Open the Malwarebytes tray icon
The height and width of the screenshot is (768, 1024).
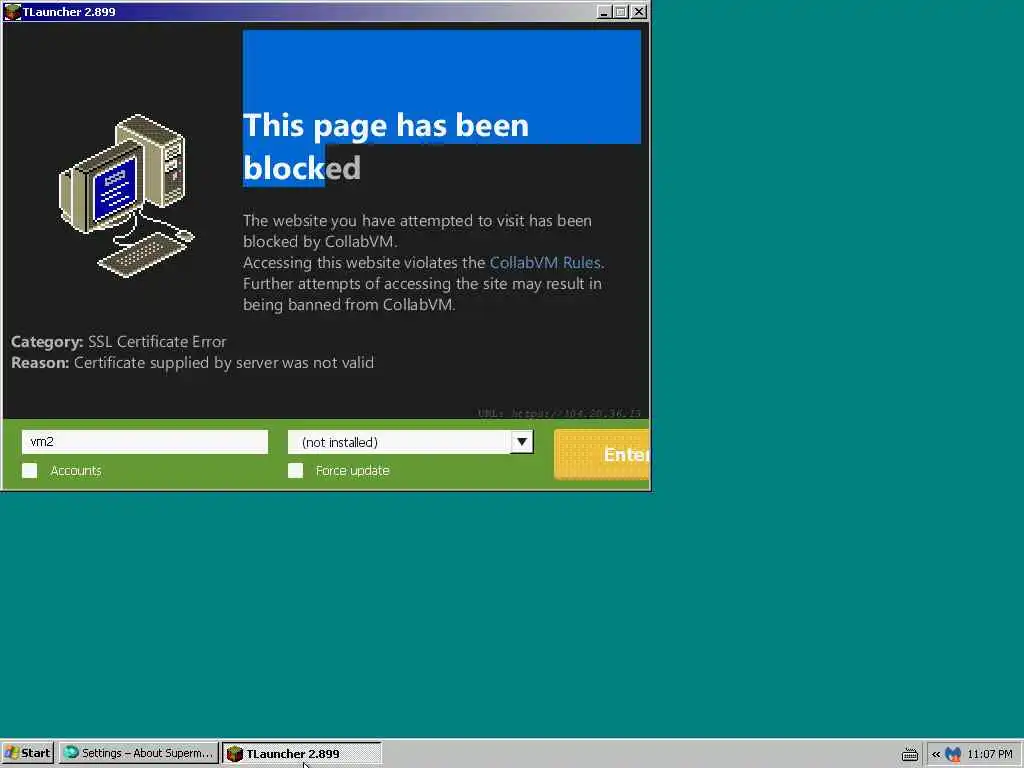point(953,754)
